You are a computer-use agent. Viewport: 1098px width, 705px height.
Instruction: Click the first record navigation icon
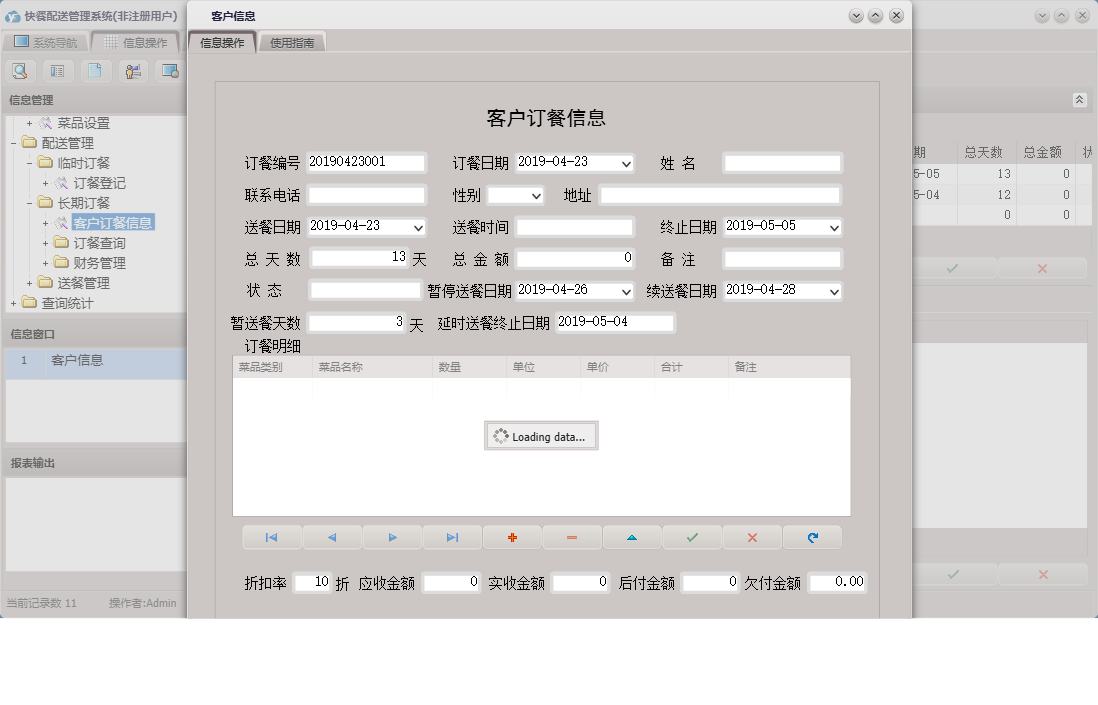[271, 537]
